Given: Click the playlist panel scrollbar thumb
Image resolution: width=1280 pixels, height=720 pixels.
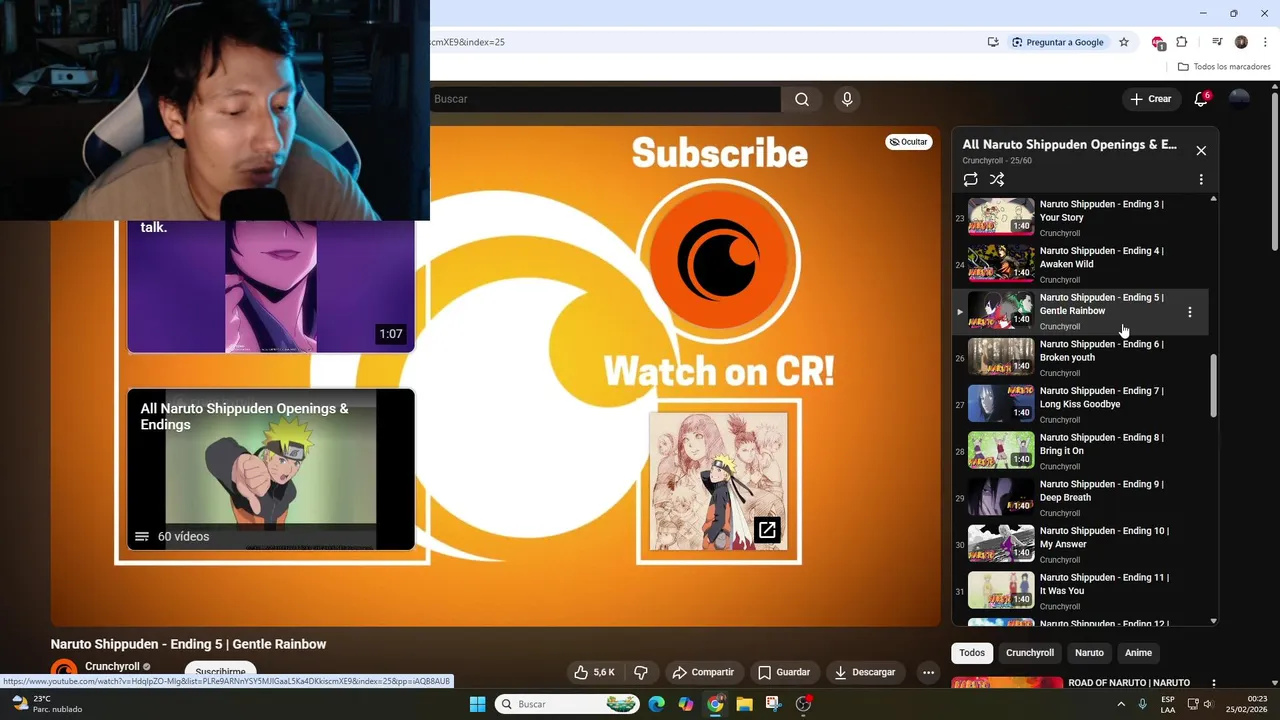Looking at the screenshot, I should [1214, 386].
